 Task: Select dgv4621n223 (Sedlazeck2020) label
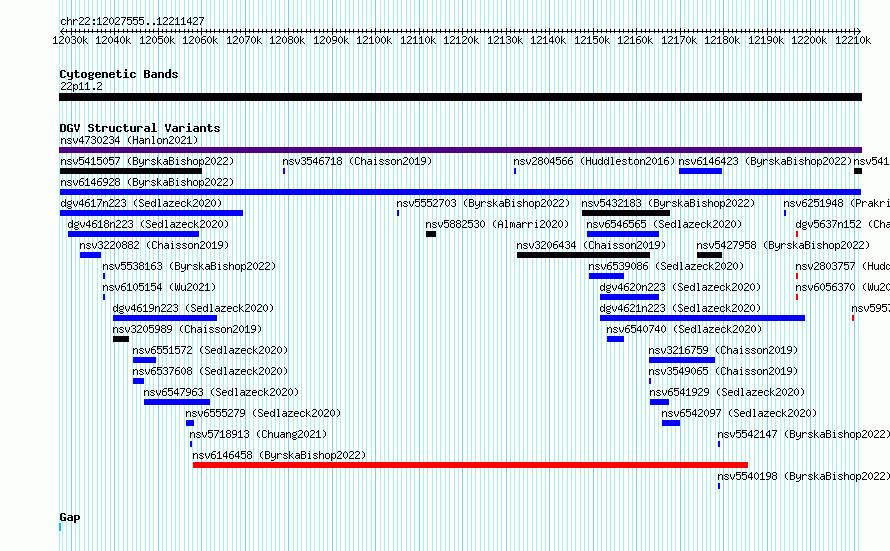pos(680,308)
